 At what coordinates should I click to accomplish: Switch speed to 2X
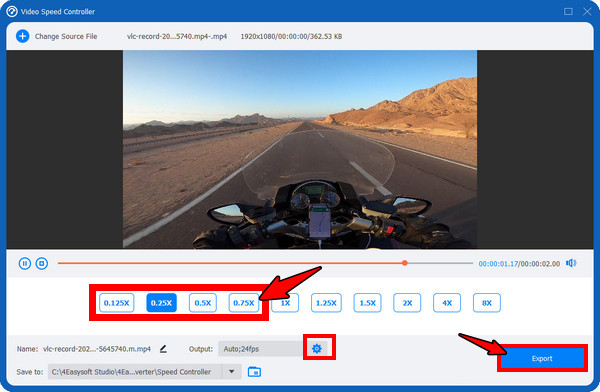[407, 303]
